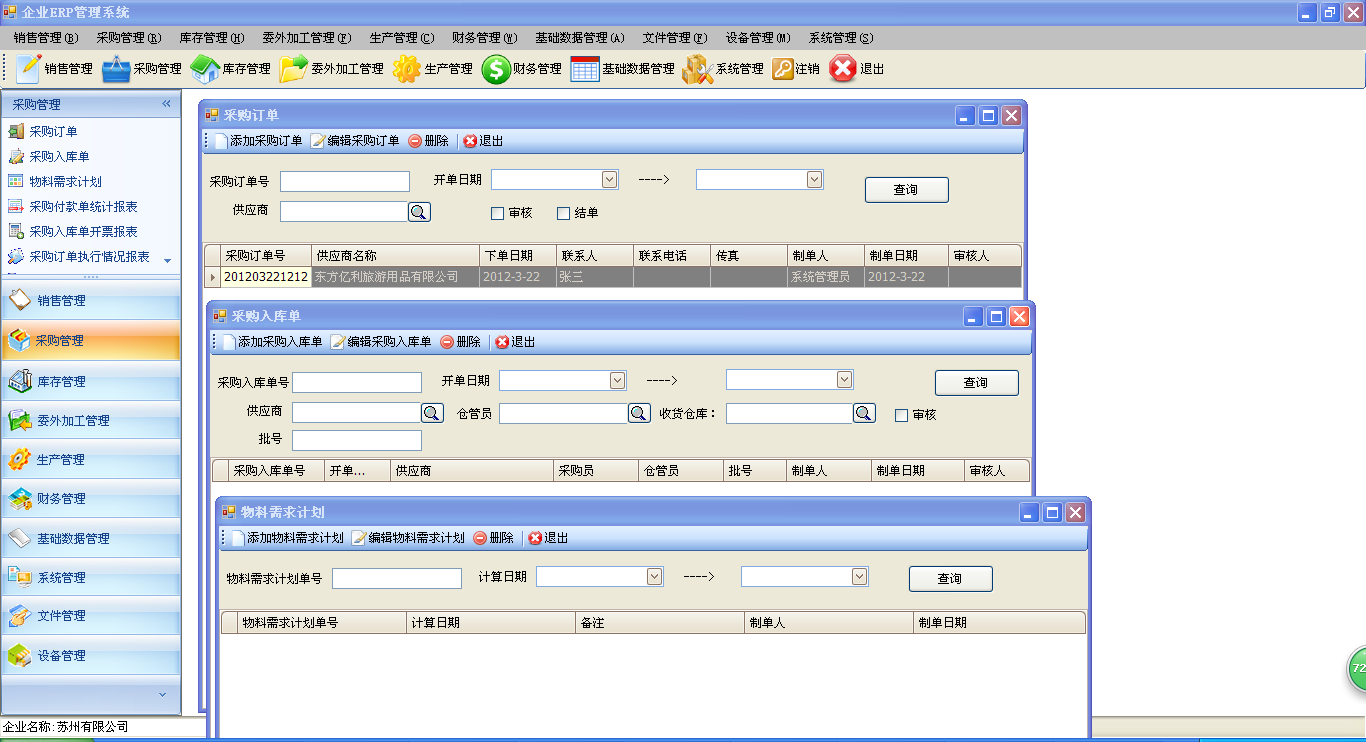Image resolution: width=1366 pixels, height=742 pixels.
Task: Open the 生产管理(C) menu
Action: pos(401,38)
